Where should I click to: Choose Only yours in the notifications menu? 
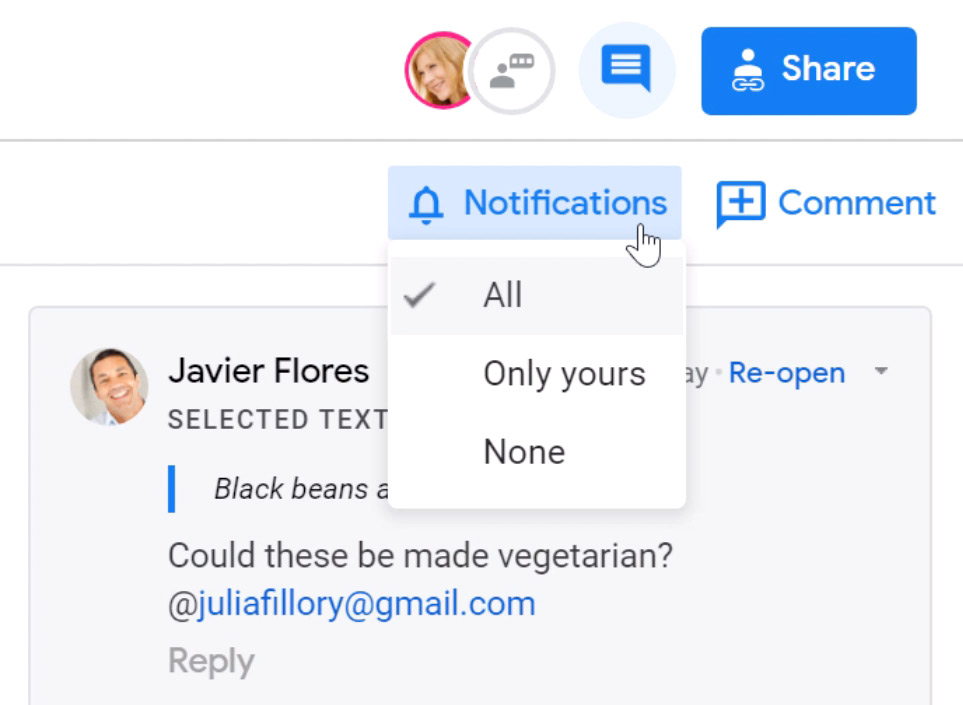click(x=564, y=372)
